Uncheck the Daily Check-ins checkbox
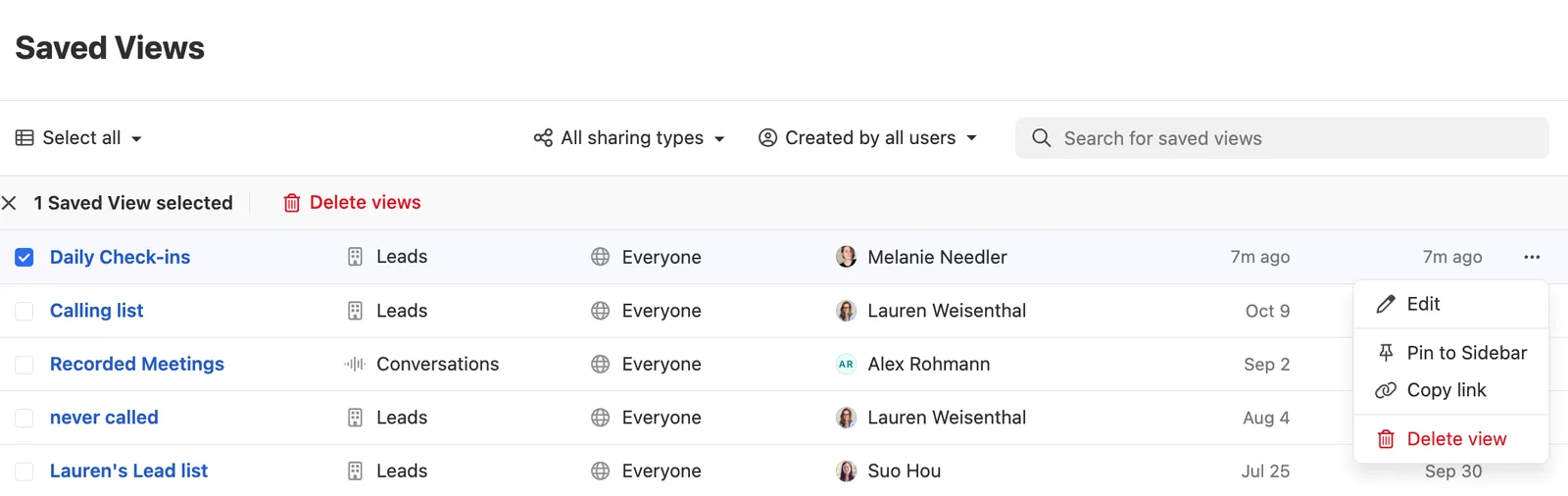The height and width of the screenshot is (496, 1568). pyautogui.click(x=24, y=258)
